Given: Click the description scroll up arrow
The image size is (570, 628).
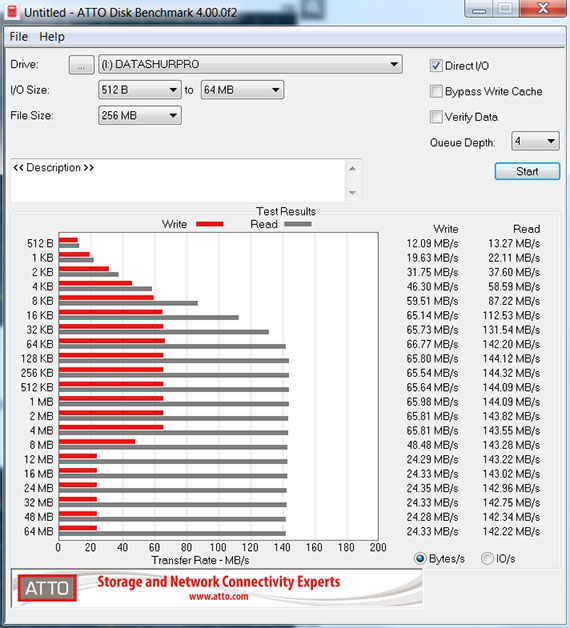Looking at the screenshot, I should pyautogui.click(x=352, y=169).
